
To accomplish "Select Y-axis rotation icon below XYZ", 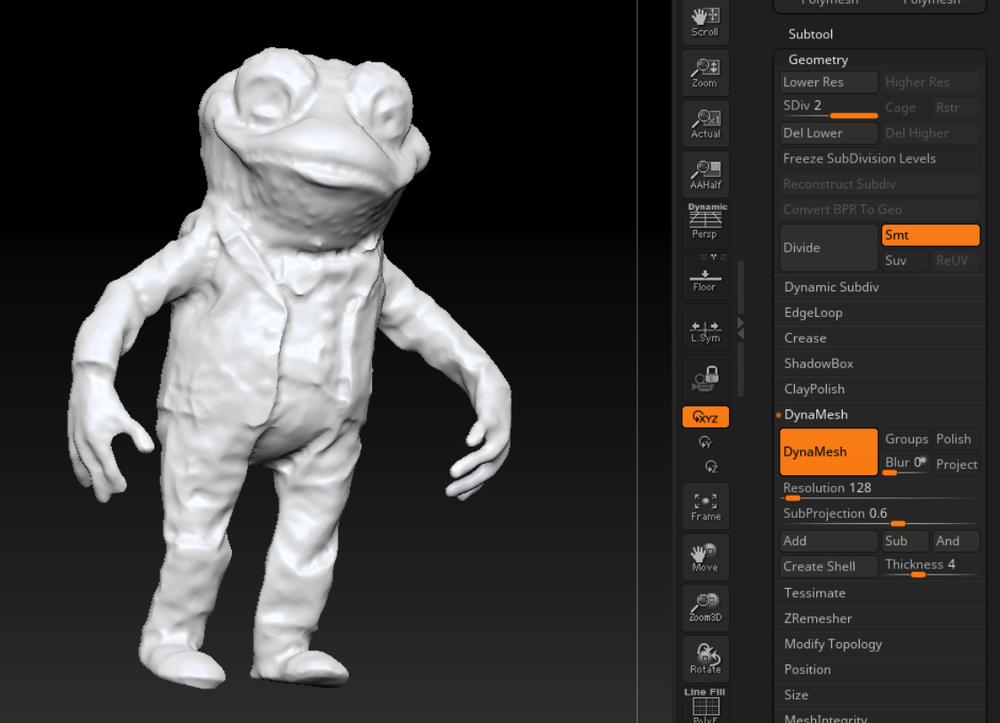I will [x=705, y=442].
